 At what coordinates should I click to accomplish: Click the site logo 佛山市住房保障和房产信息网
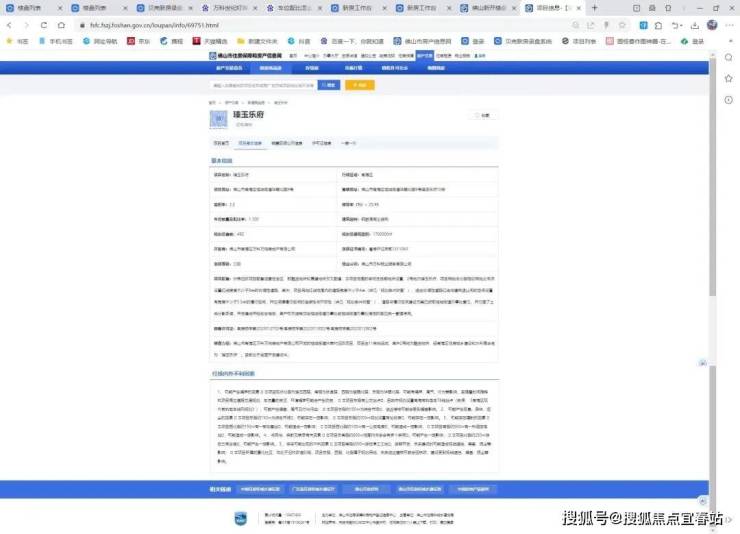pyautogui.click(x=245, y=56)
